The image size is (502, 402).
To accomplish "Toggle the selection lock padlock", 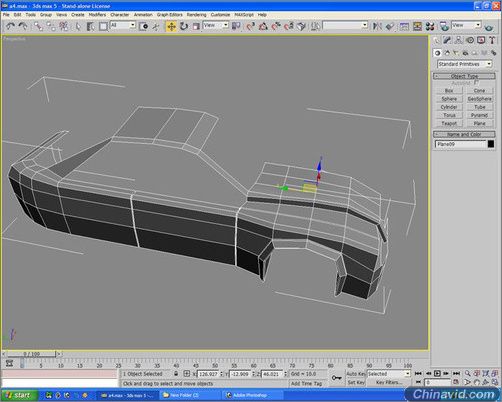I will (176, 374).
